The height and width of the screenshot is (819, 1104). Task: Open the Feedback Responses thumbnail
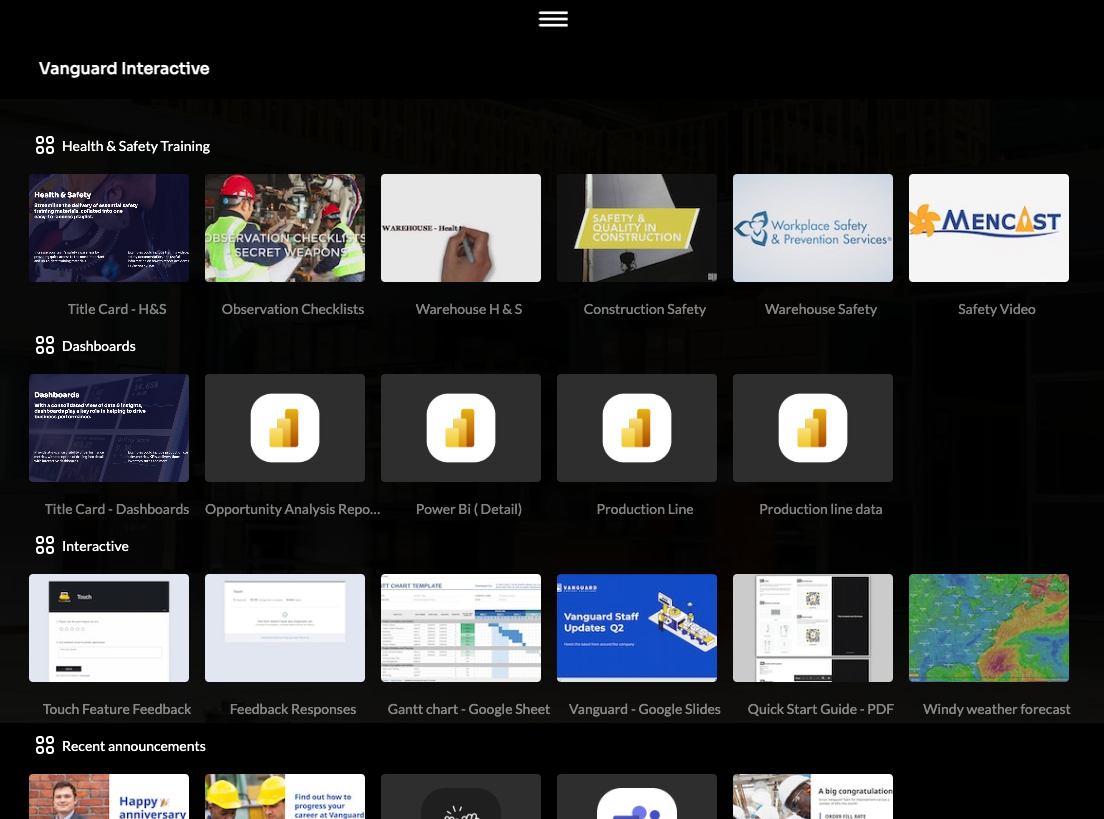point(285,628)
